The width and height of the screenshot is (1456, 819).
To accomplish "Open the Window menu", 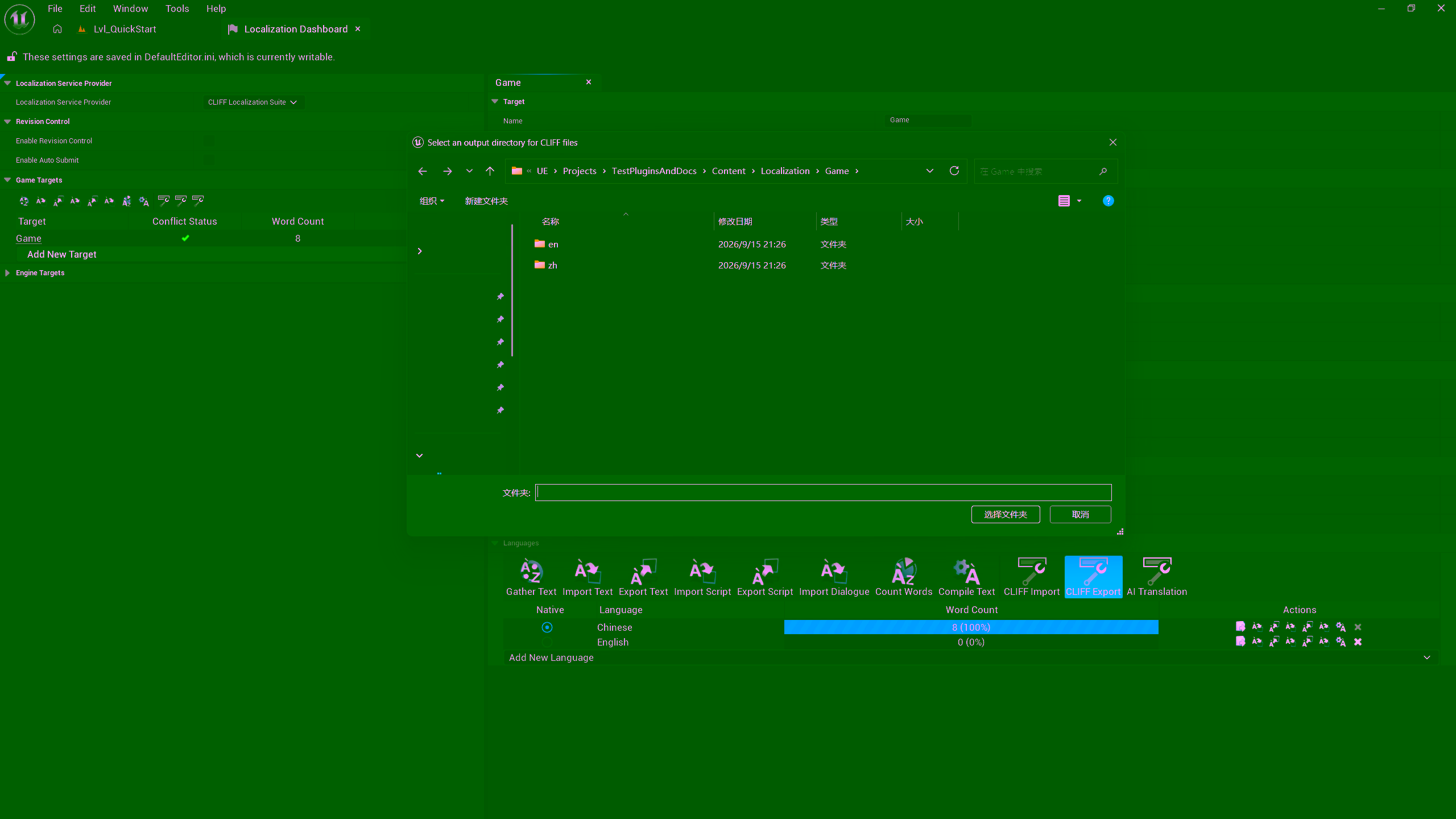I will click(x=130, y=9).
